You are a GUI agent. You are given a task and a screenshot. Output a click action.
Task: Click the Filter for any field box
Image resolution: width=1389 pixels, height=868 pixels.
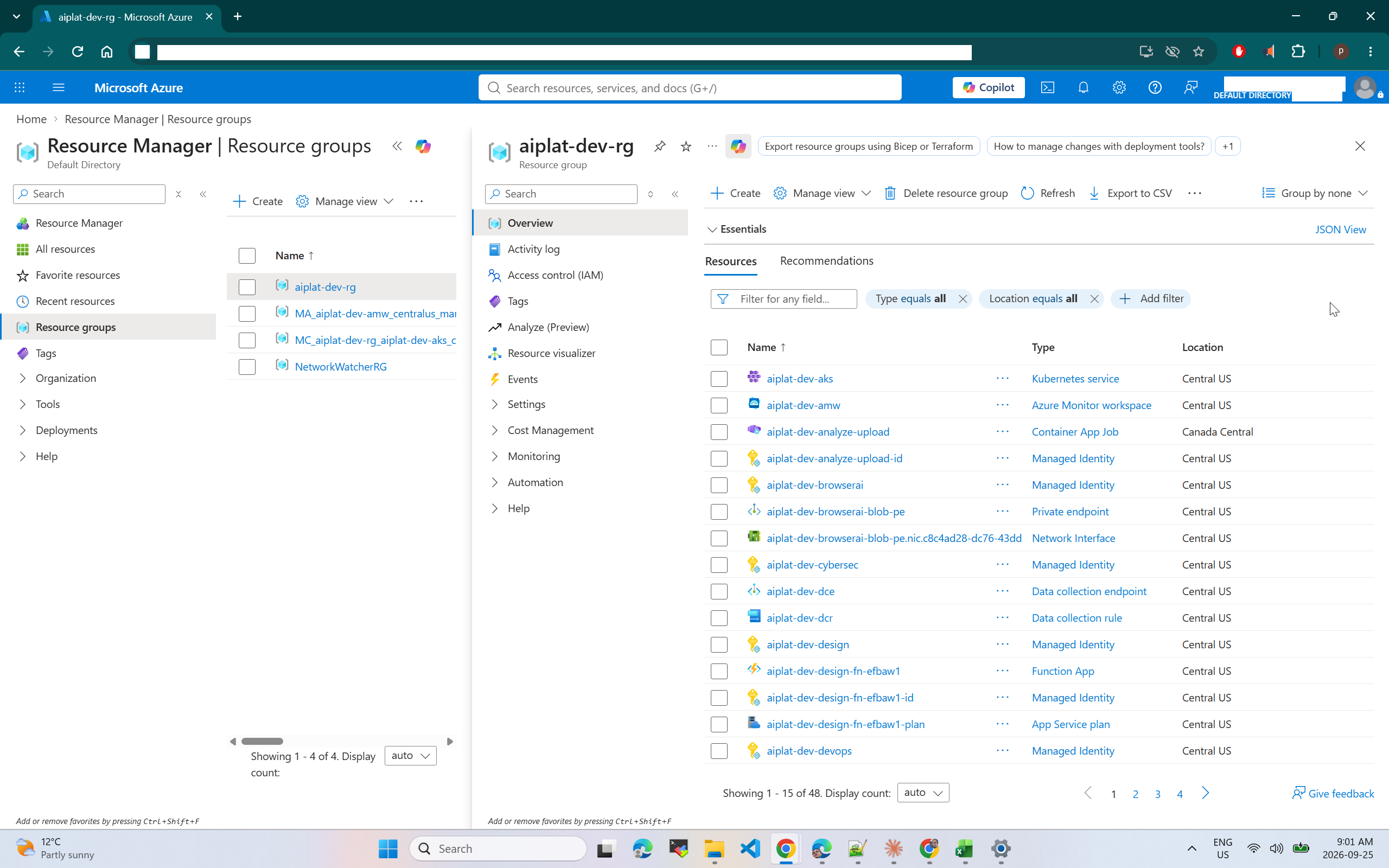[x=783, y=298]
